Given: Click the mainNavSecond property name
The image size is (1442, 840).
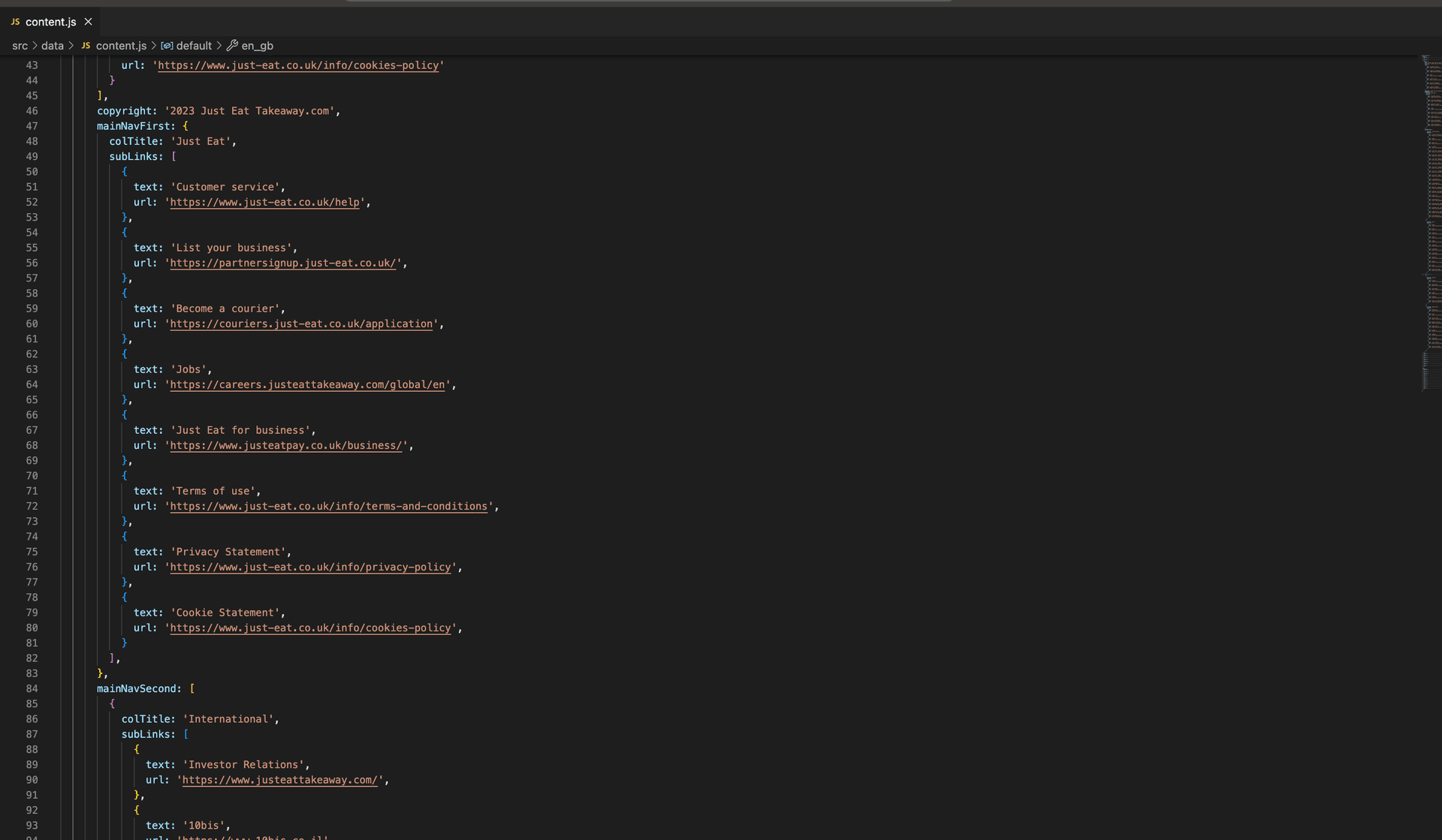Looking at the screenshot, I should [136, 688].
